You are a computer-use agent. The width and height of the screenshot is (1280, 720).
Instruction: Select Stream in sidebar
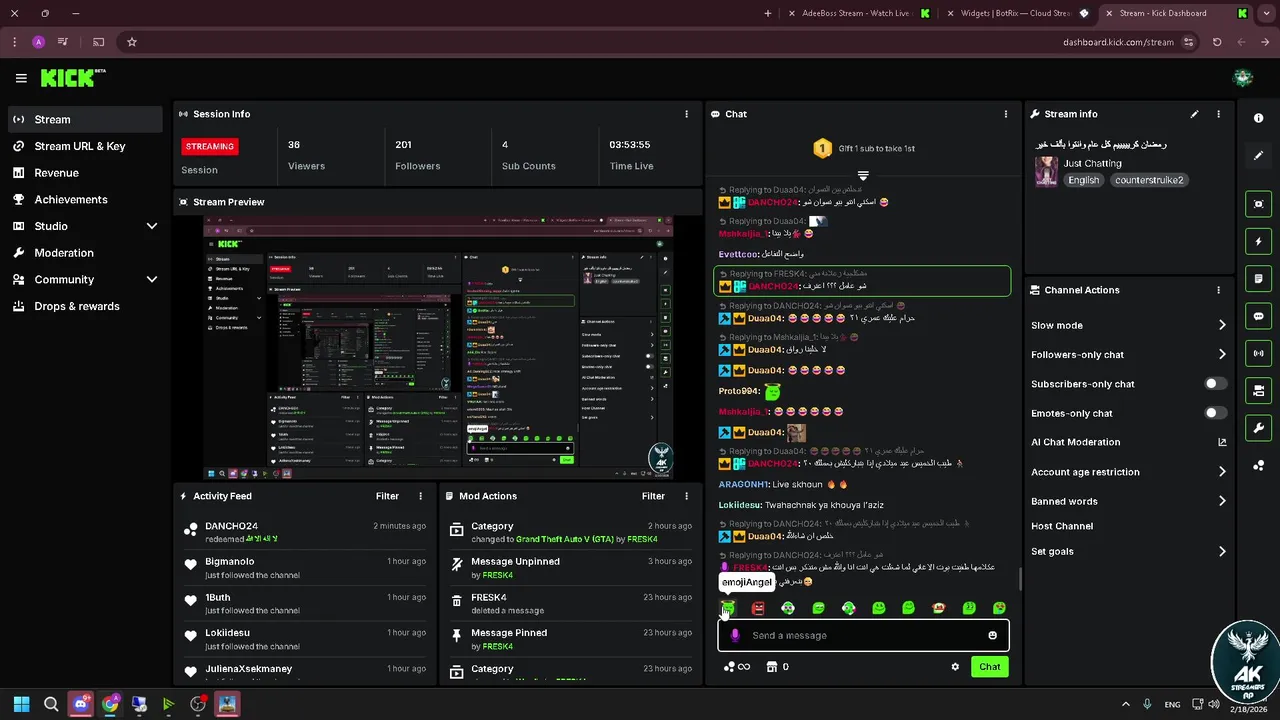[85, 119]
